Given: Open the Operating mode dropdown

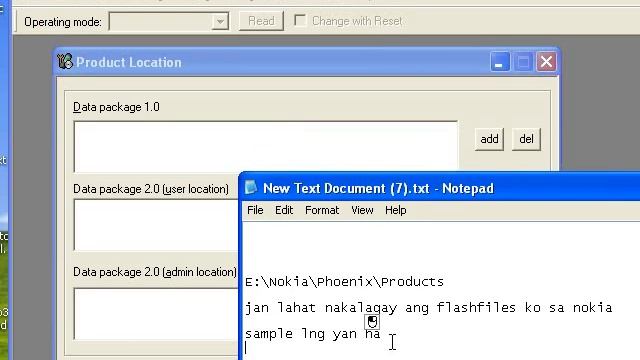Looking at the screenshot, I should [x=220, y=21].
